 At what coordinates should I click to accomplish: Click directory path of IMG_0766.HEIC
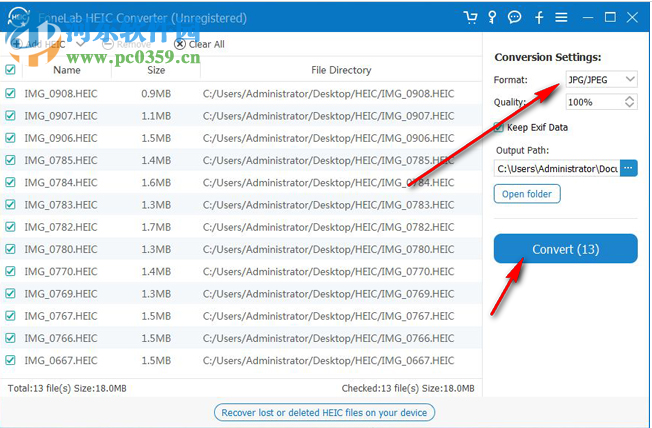[x=328, y=338]
